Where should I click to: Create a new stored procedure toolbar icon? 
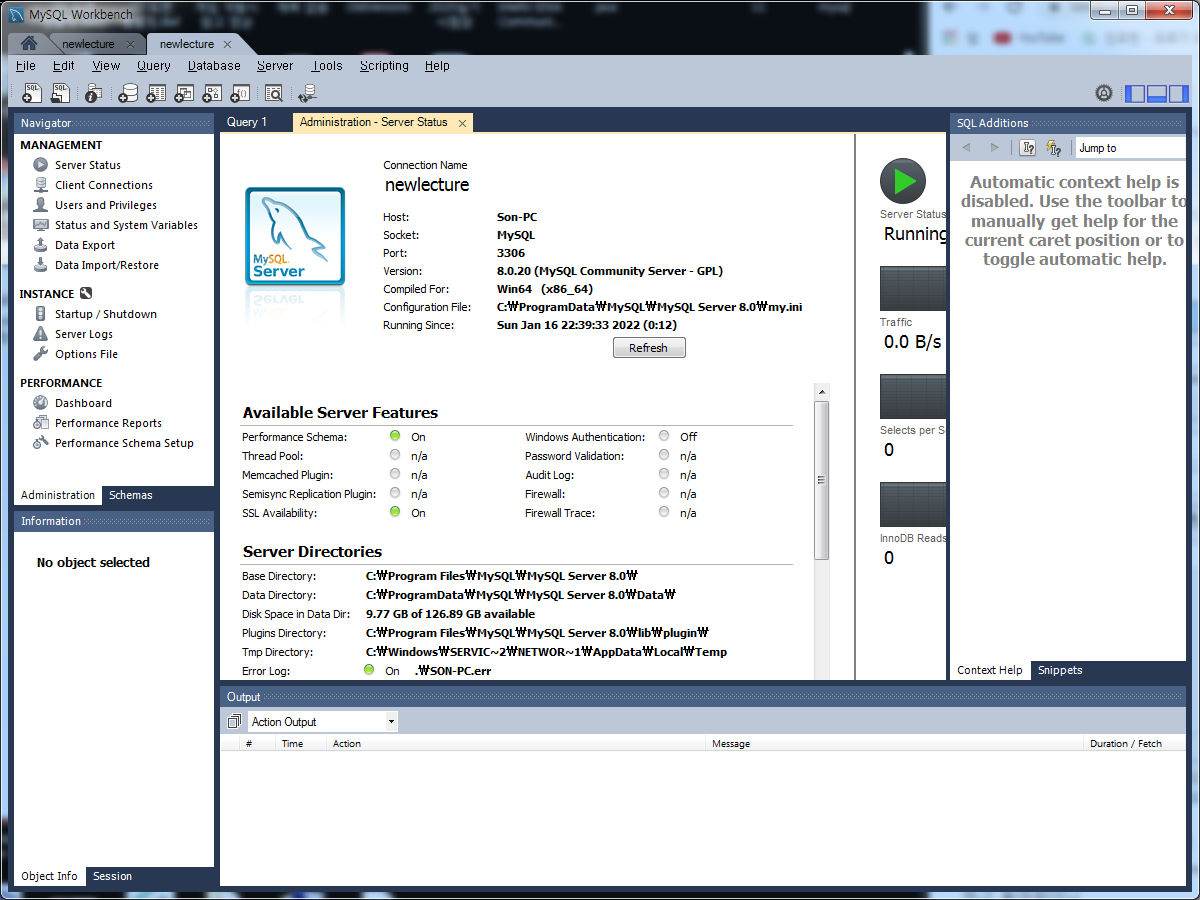coord(212,93)
